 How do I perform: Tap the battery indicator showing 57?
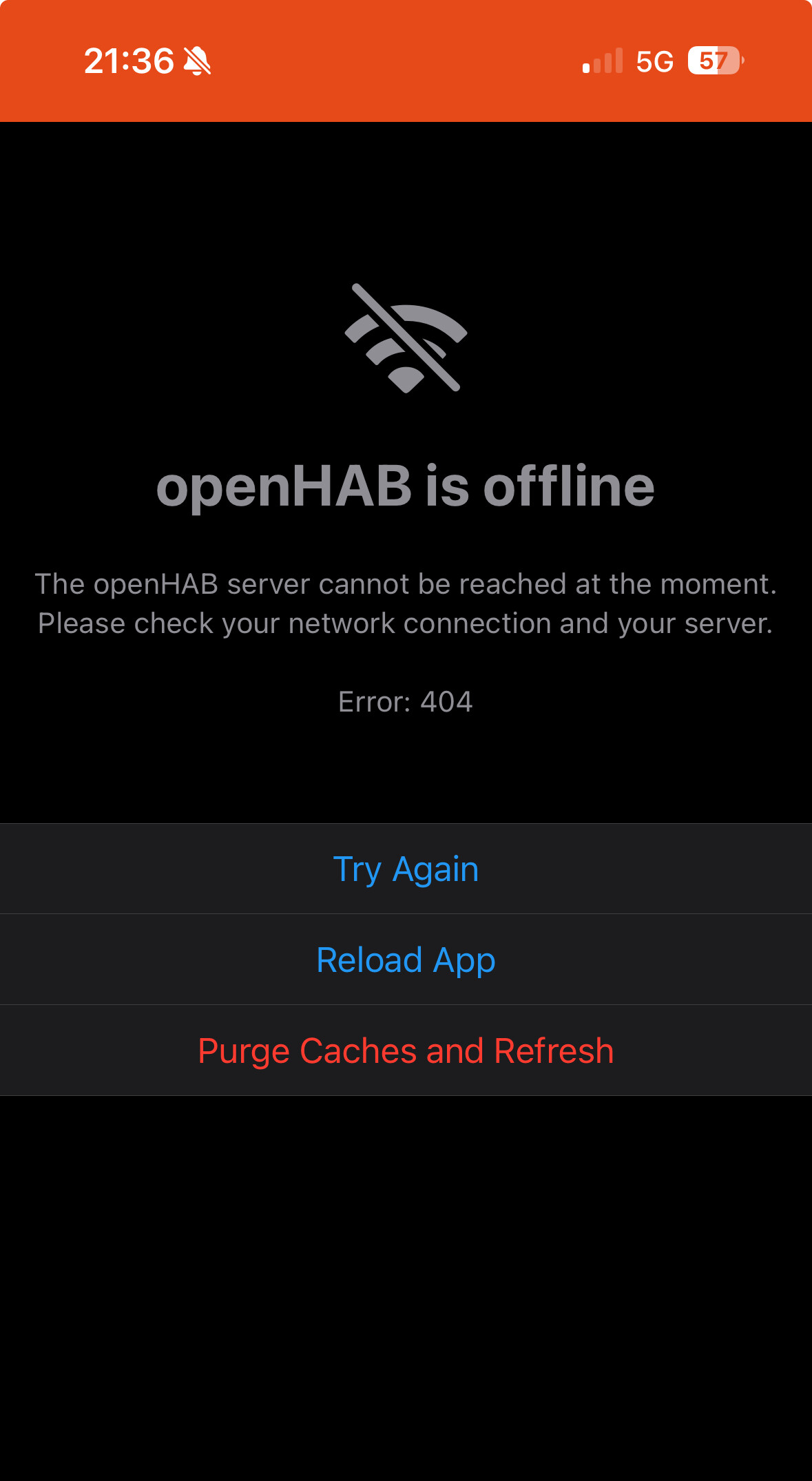click(714, 61)
